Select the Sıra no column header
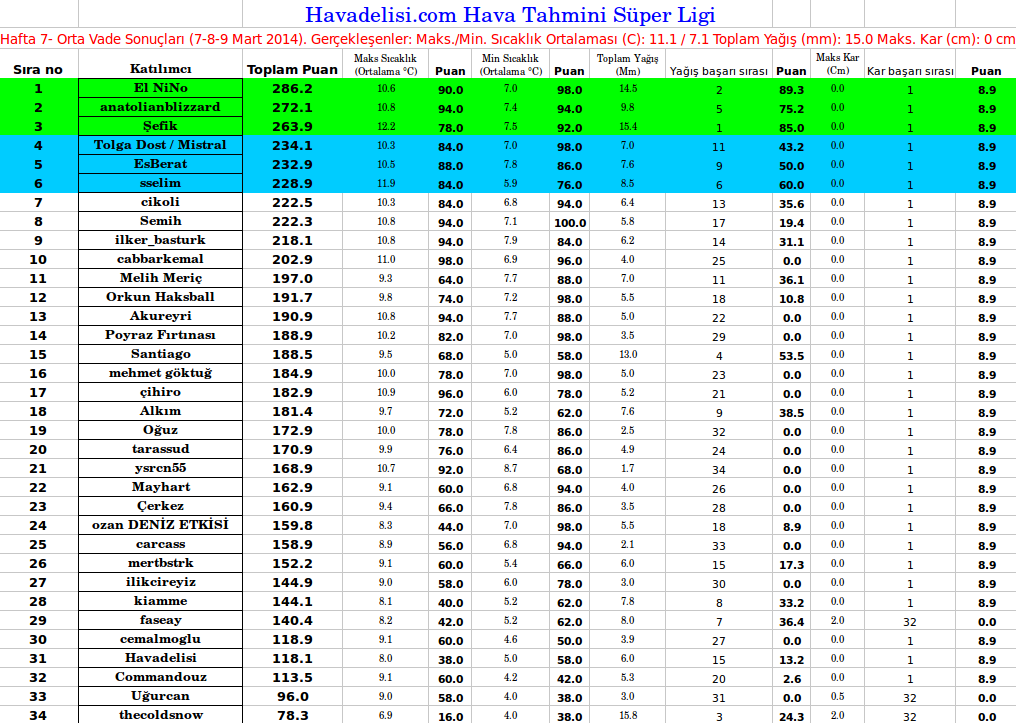This screenshot has height=723, width=1016. [x=38, y=70]
